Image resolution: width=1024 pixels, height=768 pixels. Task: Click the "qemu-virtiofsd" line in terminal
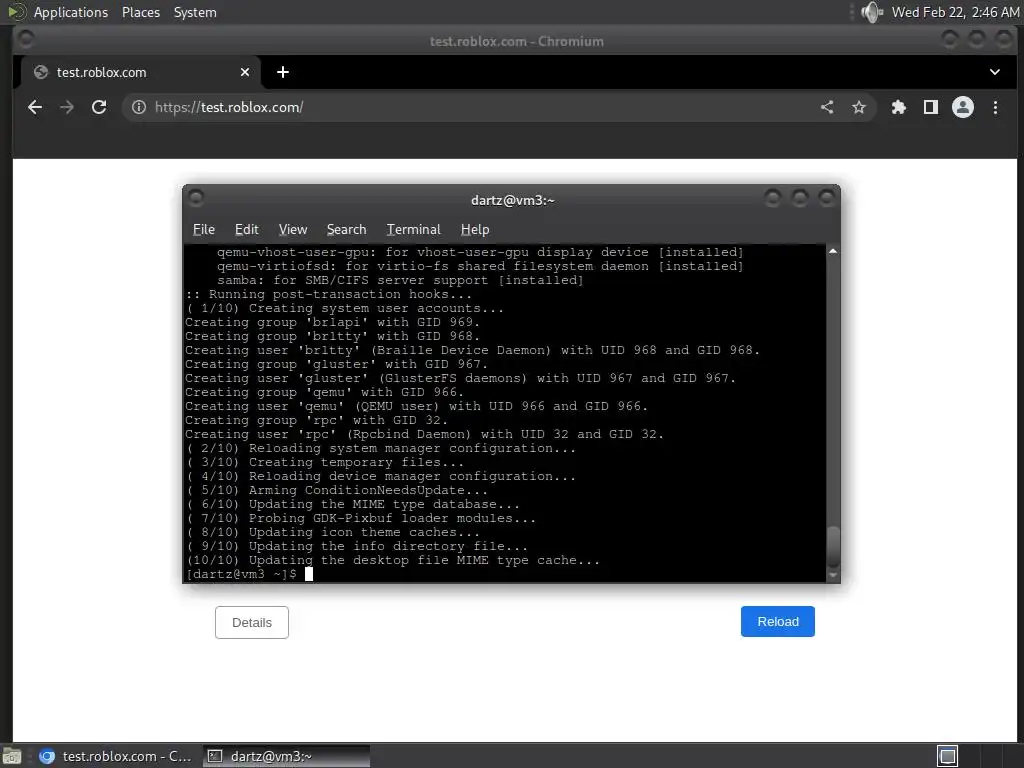tap(480, 266)
